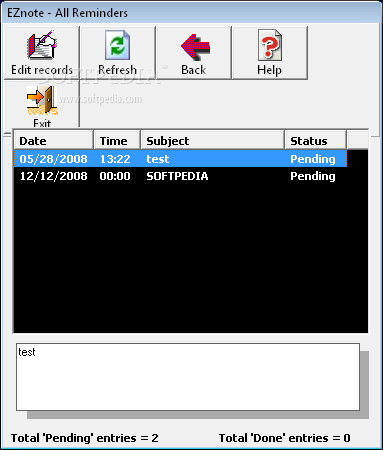Select the 05/28/2008 reminder date
Image resolution: width=383 pixels, height=450 pixels.
(53, 159)
